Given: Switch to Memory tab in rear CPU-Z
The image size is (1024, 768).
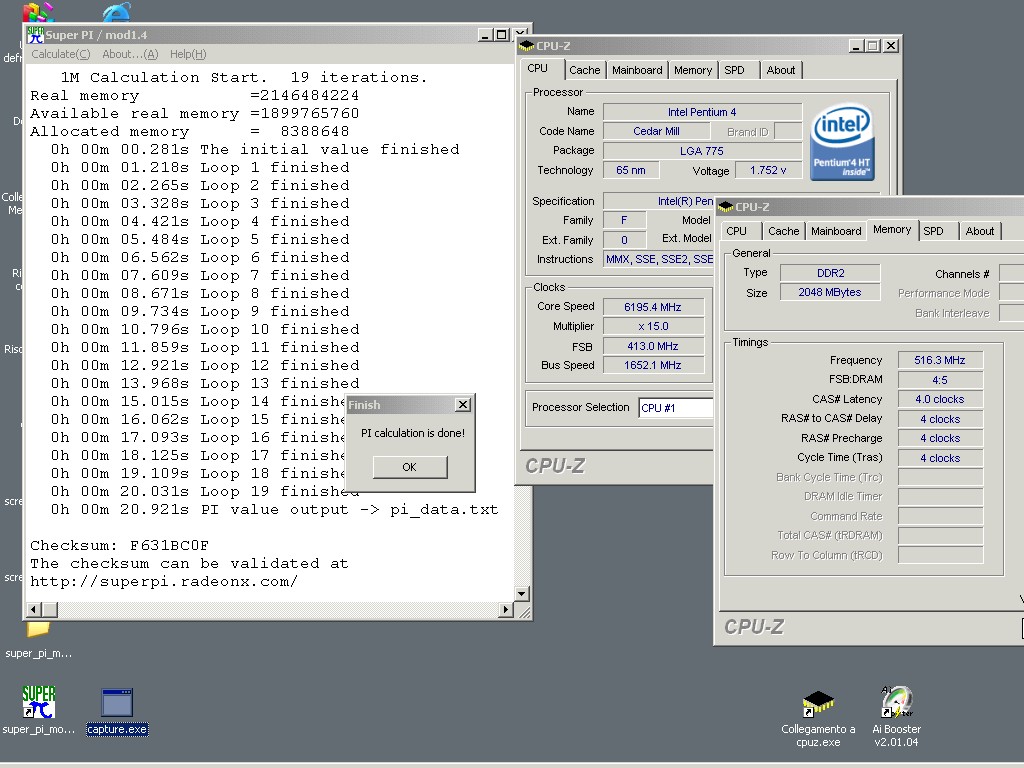Looking at the screenshot, I should tap(692, 70).
